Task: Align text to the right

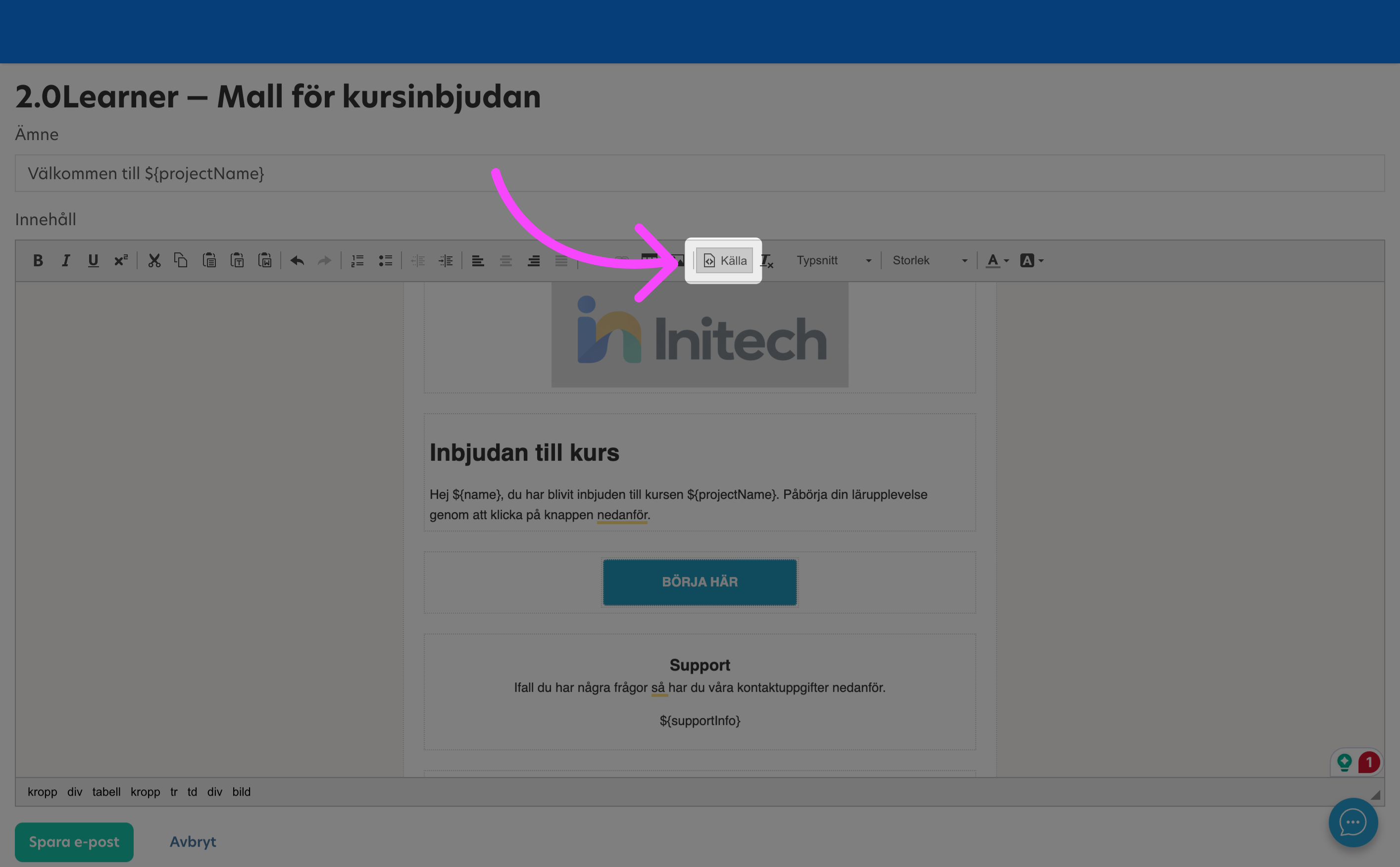Action: (533, 260)
